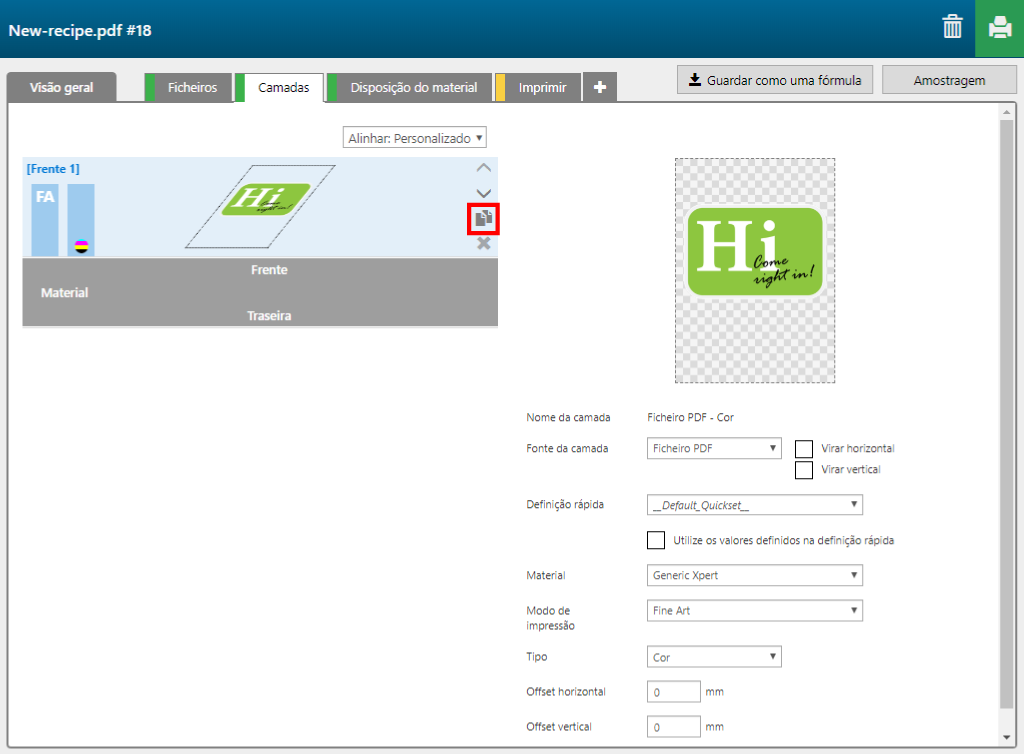Viewport: 1024px width, 754px height.
Task: Remove the layer with the X icon
Action: [x=484, y=243]
